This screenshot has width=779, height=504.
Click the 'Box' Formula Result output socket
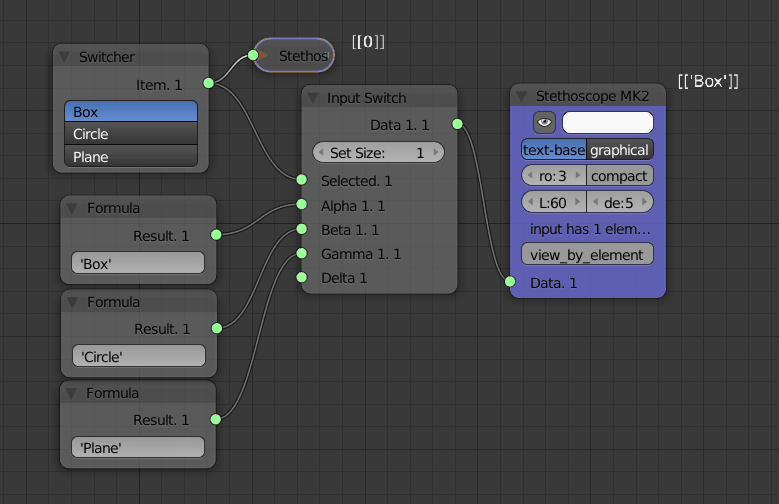(216, 235)
